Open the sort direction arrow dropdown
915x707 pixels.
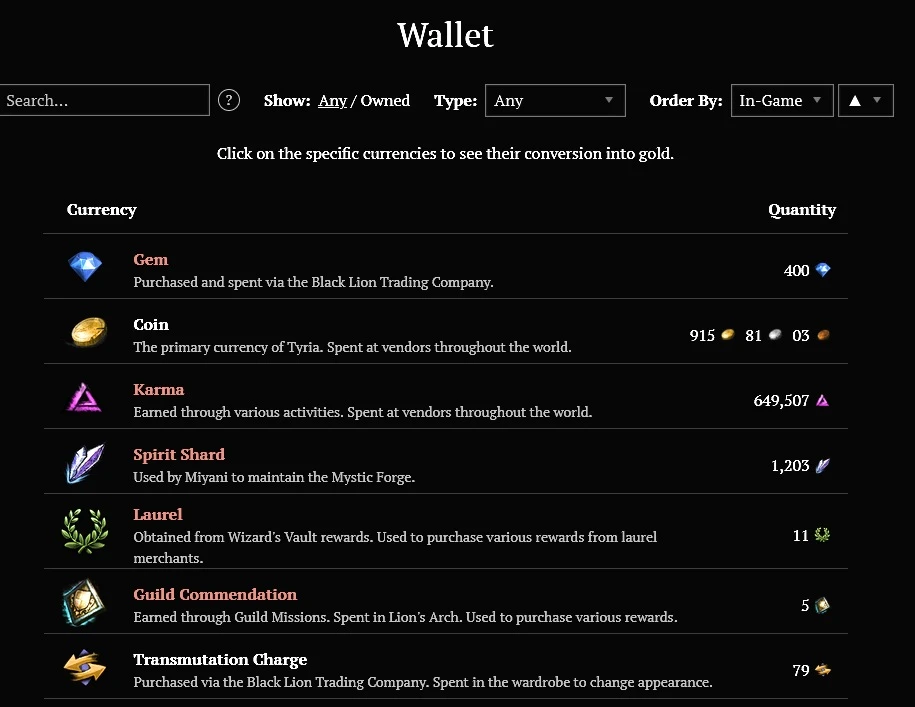[865, 100]
